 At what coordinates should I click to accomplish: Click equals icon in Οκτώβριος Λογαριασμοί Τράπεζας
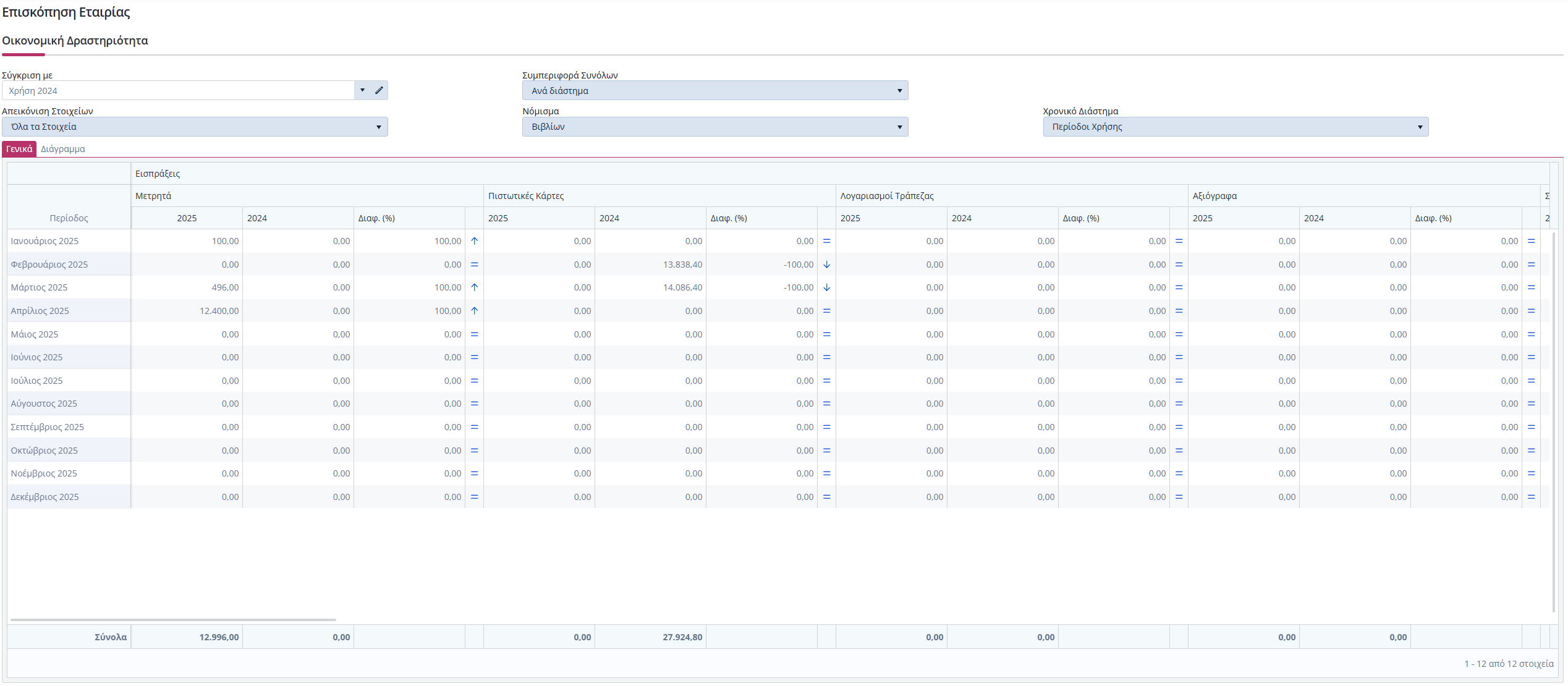coord(1179,451)
